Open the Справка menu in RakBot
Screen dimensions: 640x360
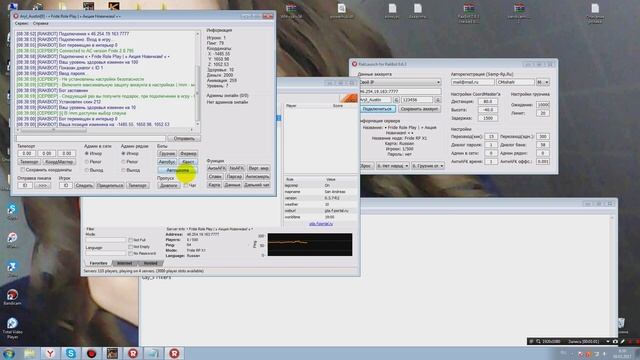pos(40,24)
